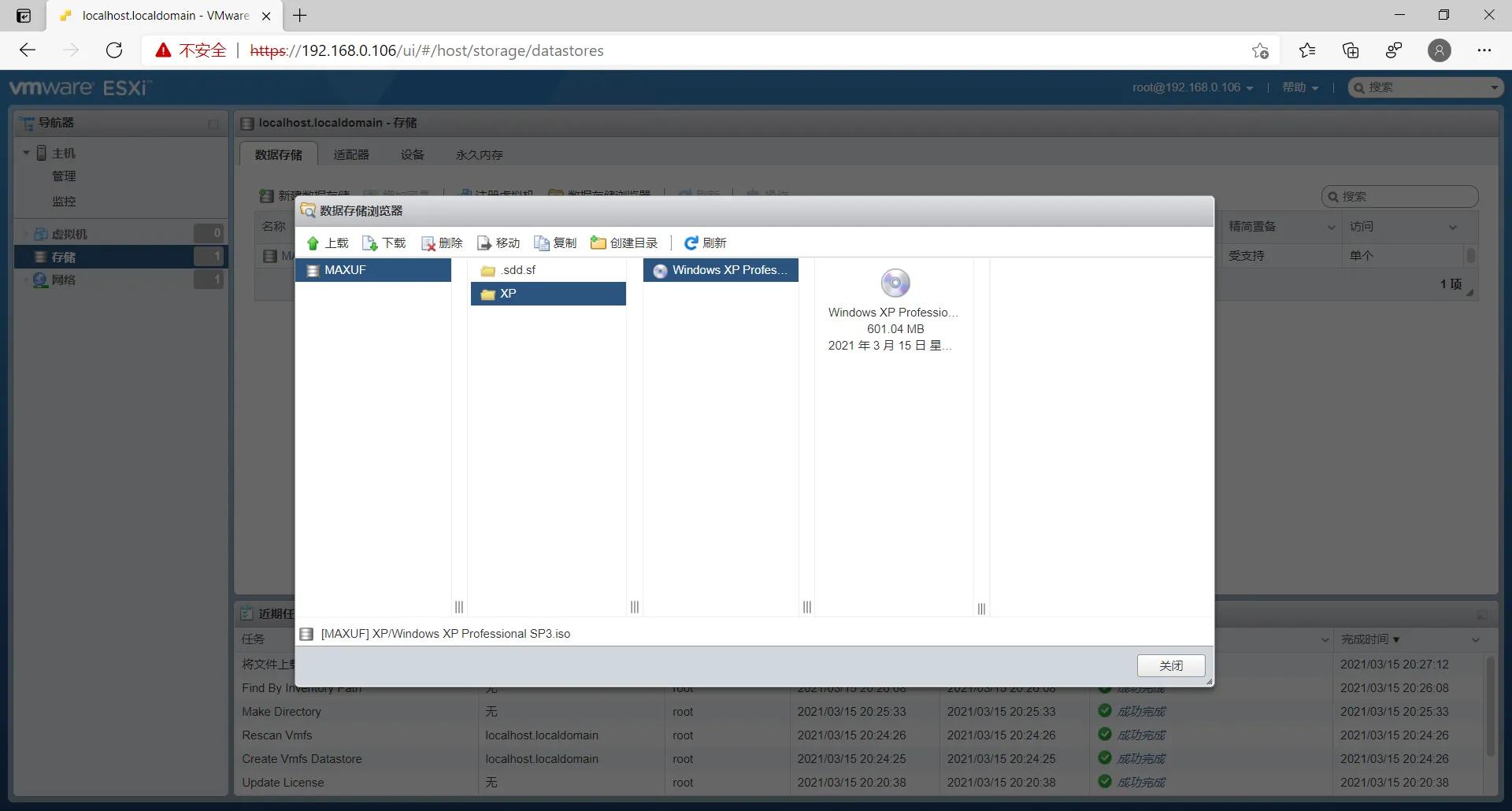Switch to the 适配器 tab

click(351, 154)
